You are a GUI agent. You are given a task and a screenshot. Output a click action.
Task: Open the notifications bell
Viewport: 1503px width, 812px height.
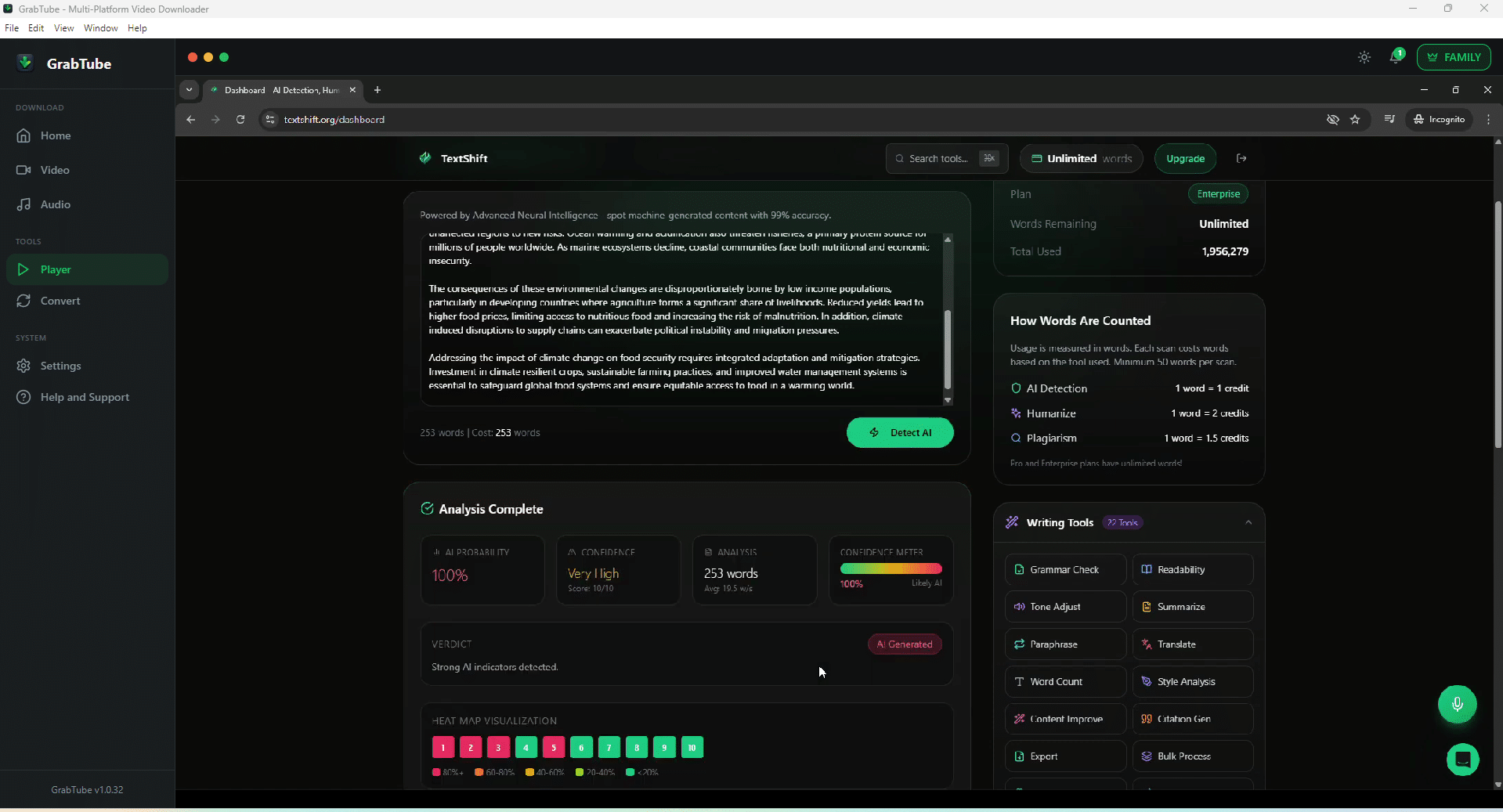[1396, 57]
